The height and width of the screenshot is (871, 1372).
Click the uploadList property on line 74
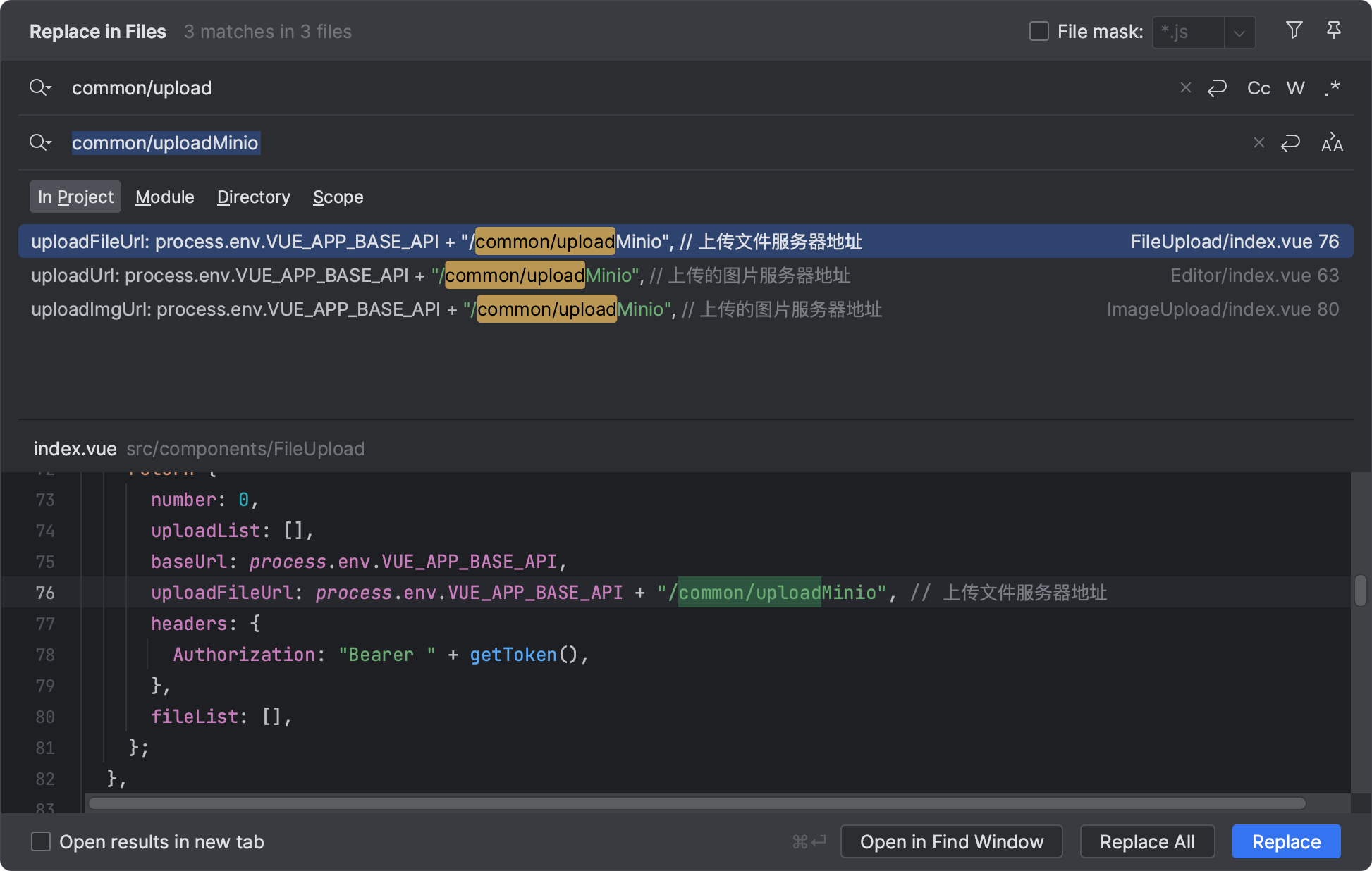[x=206, y=531]
